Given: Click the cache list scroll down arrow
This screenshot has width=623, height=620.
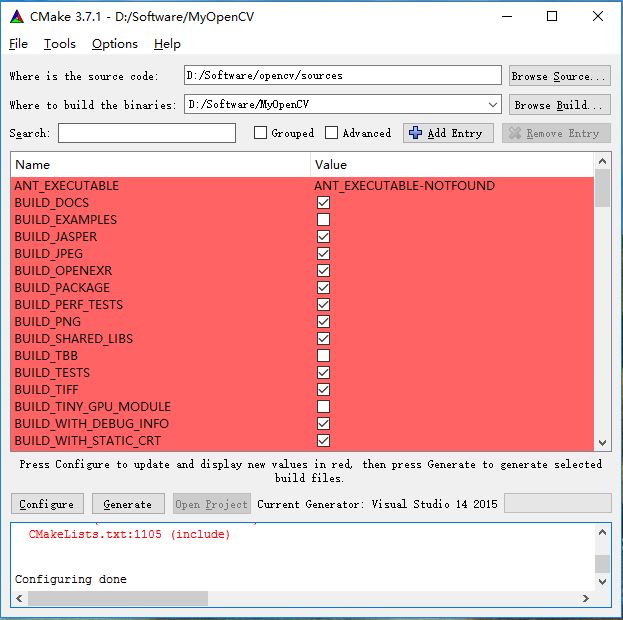Looking at the screenshot, I should (x=602, y=443).
